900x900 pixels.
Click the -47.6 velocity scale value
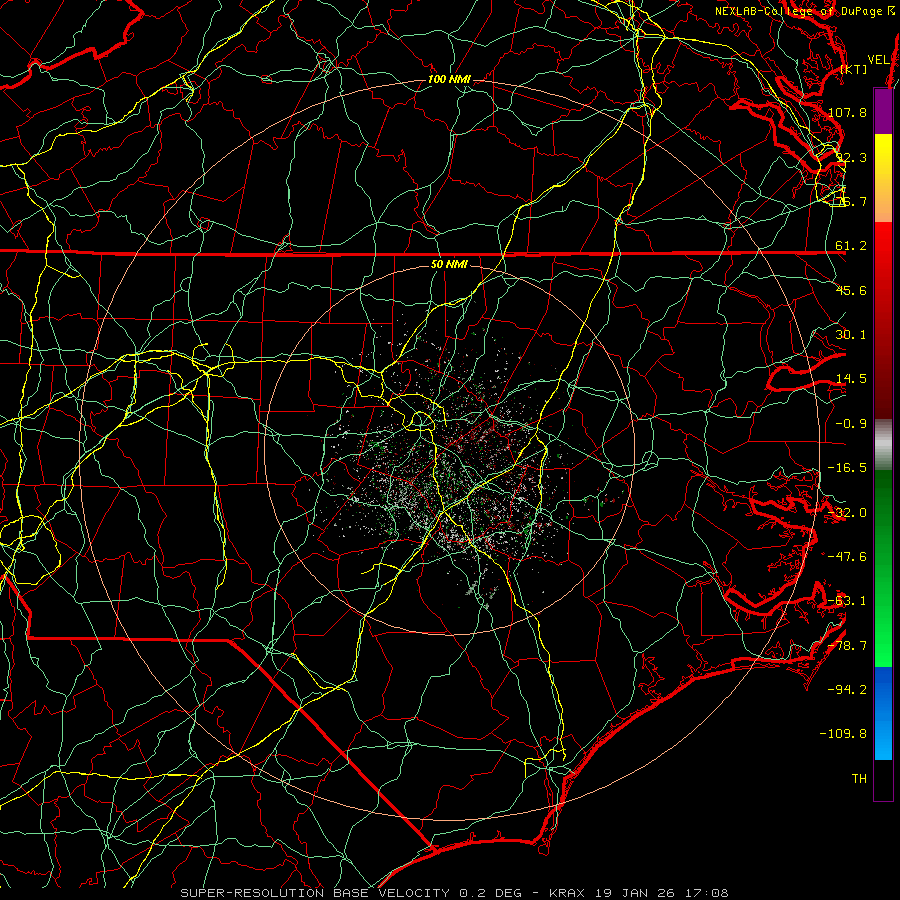(x=847, y=557)
